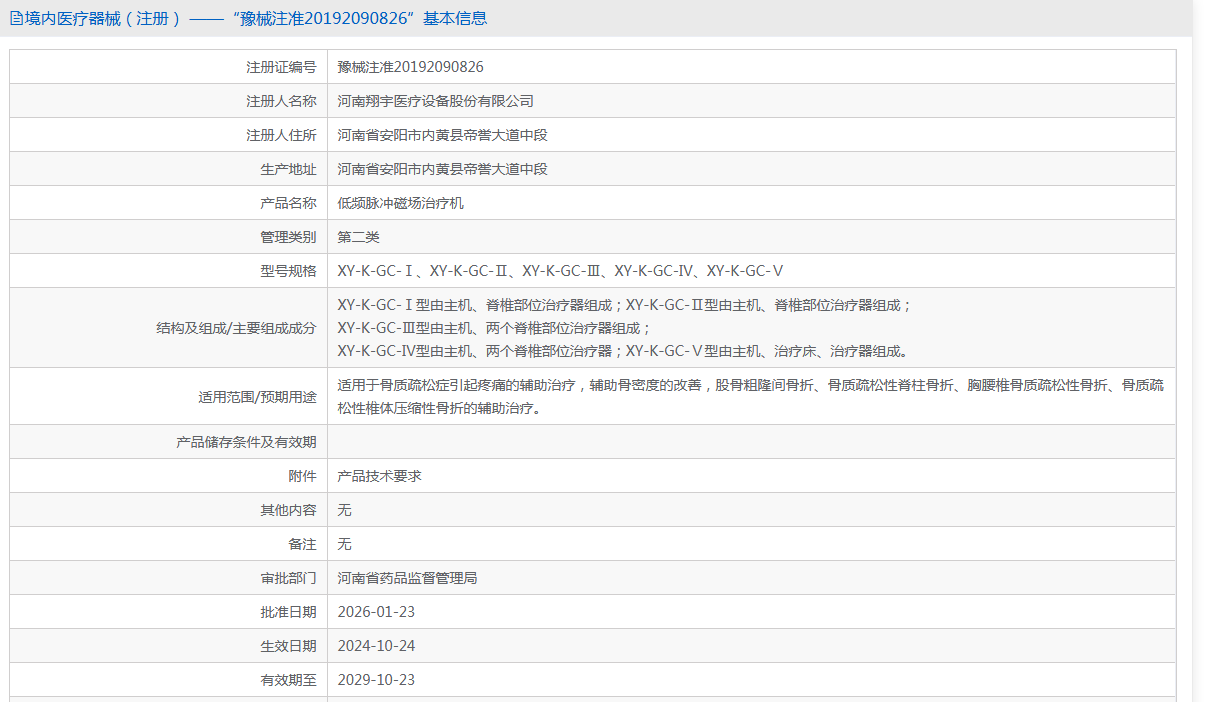Click the address value in the 注册人住所 row
Viewport: 1222px width, 702px height.
tap(442, 135)
